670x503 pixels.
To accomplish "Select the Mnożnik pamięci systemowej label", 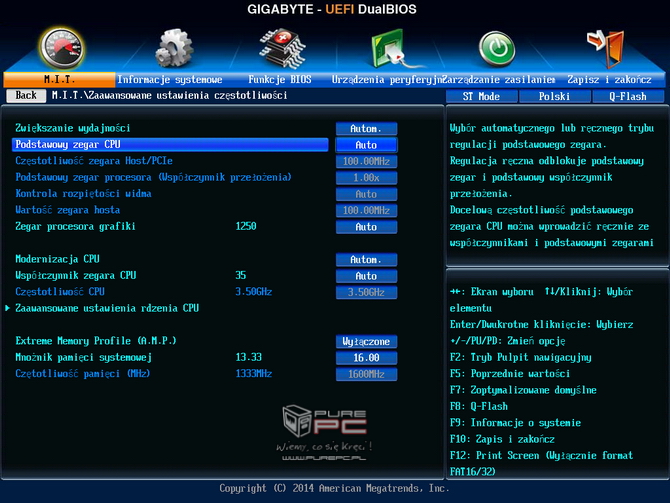I will click(x=84, y=357).
